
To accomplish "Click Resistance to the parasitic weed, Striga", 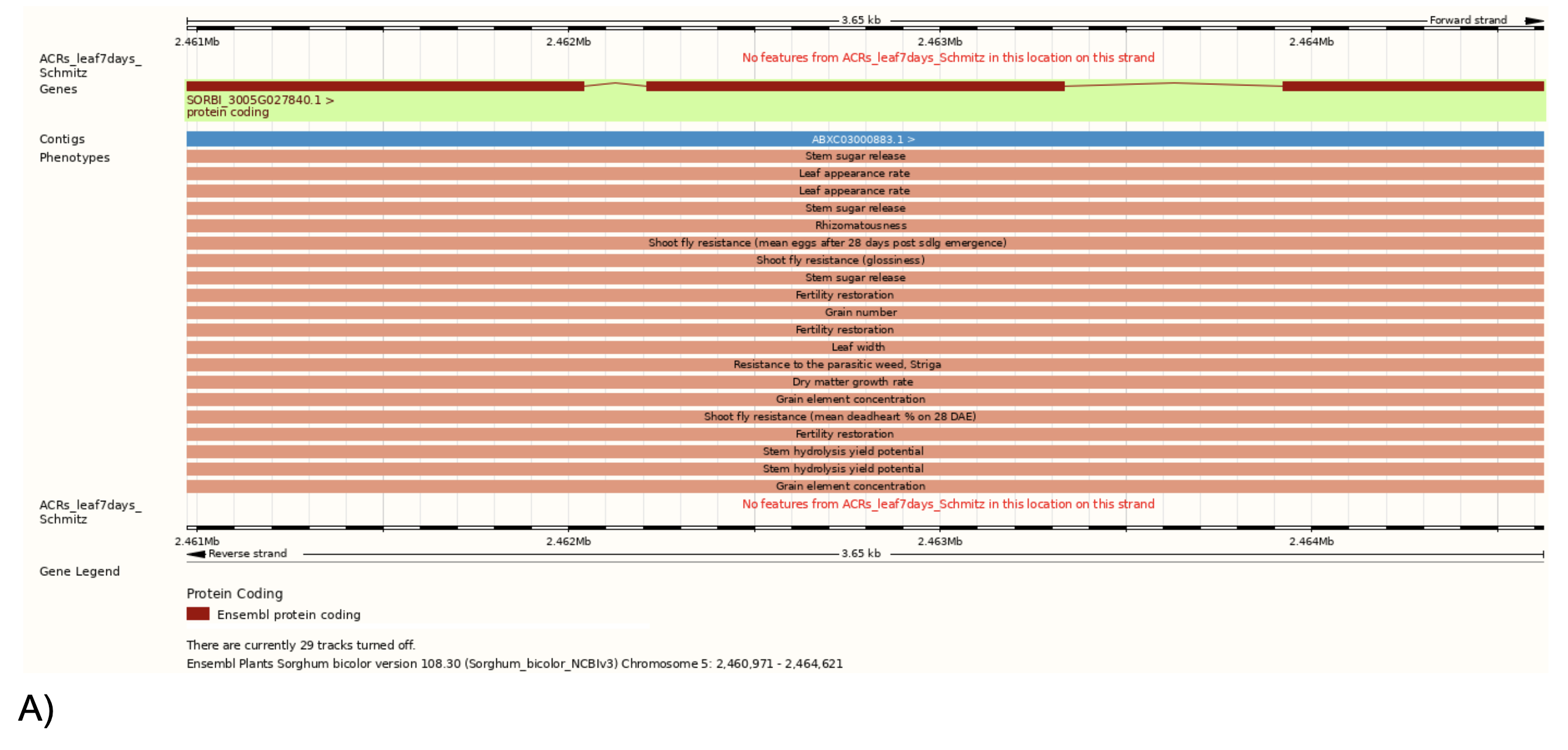I will 837,365.
